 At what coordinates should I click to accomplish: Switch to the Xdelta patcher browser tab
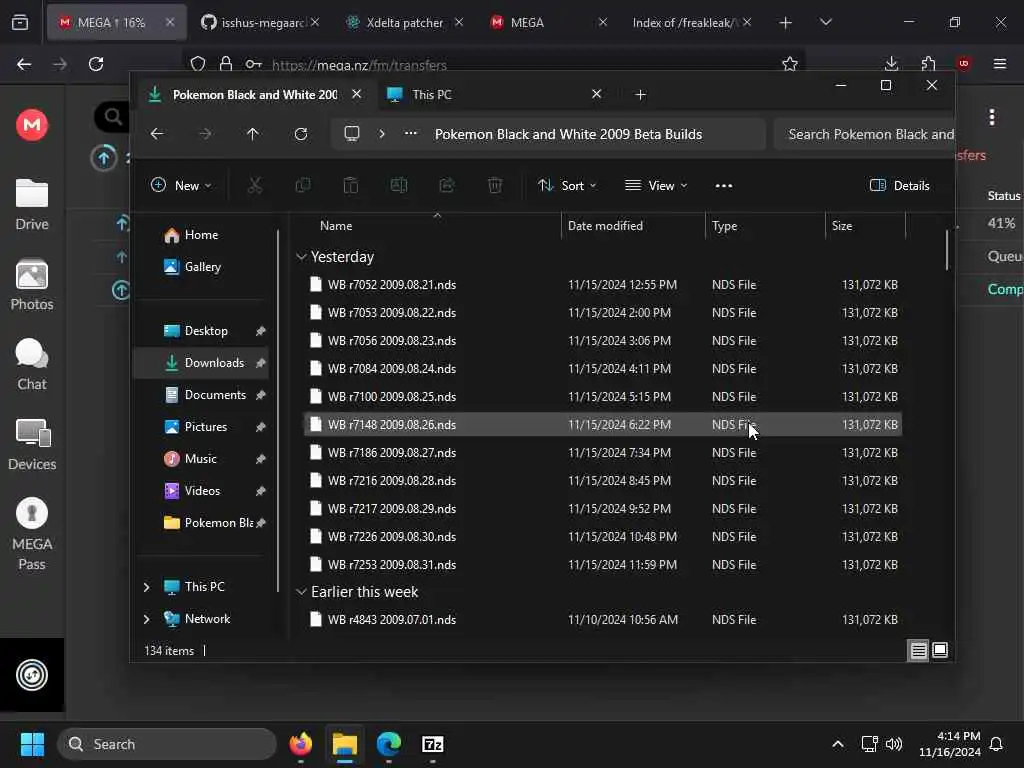click(404, 22)
